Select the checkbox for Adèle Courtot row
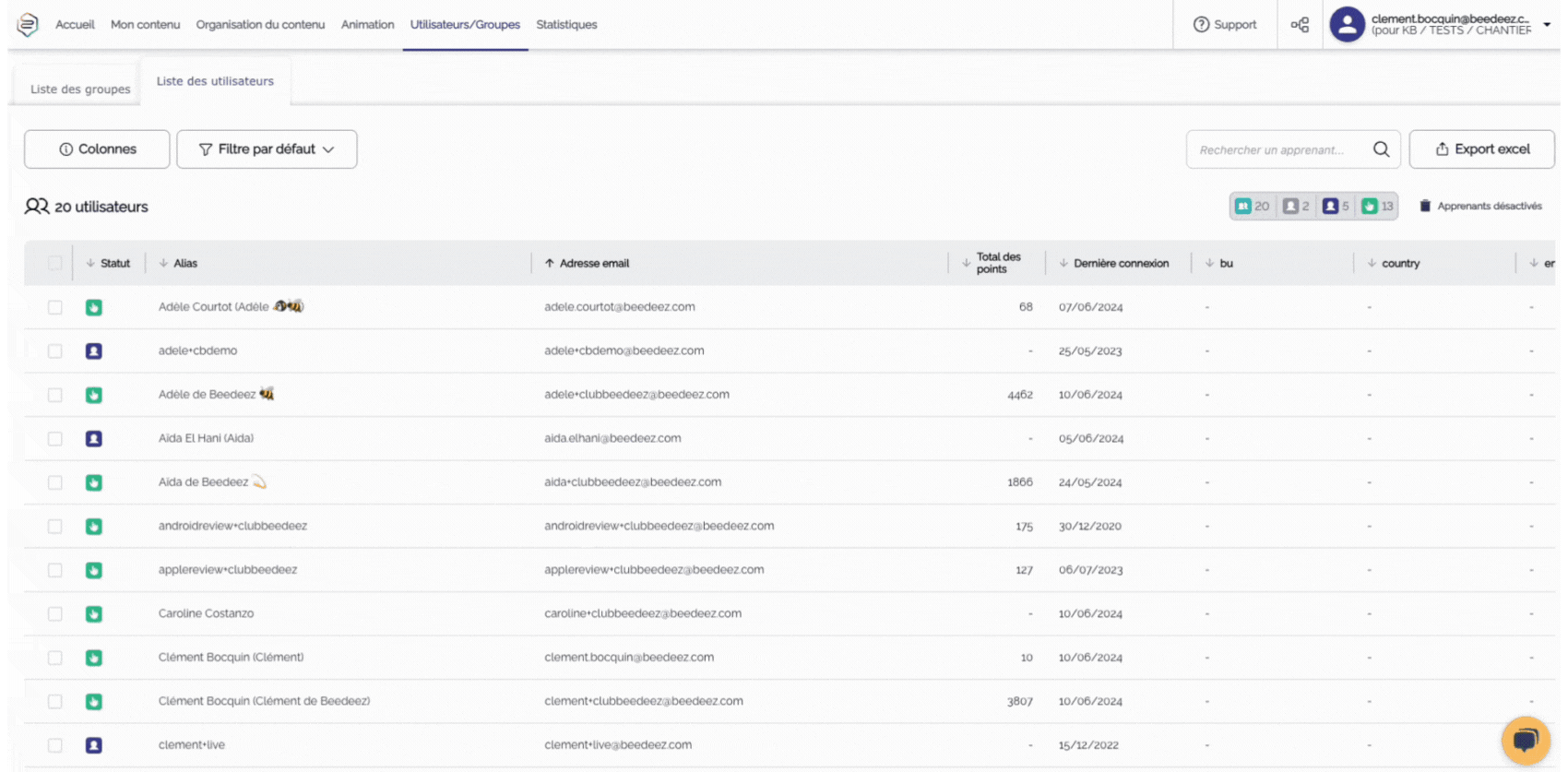This screenshot has width=1568, height=772. pyautogui.click(x=55, y=307)
